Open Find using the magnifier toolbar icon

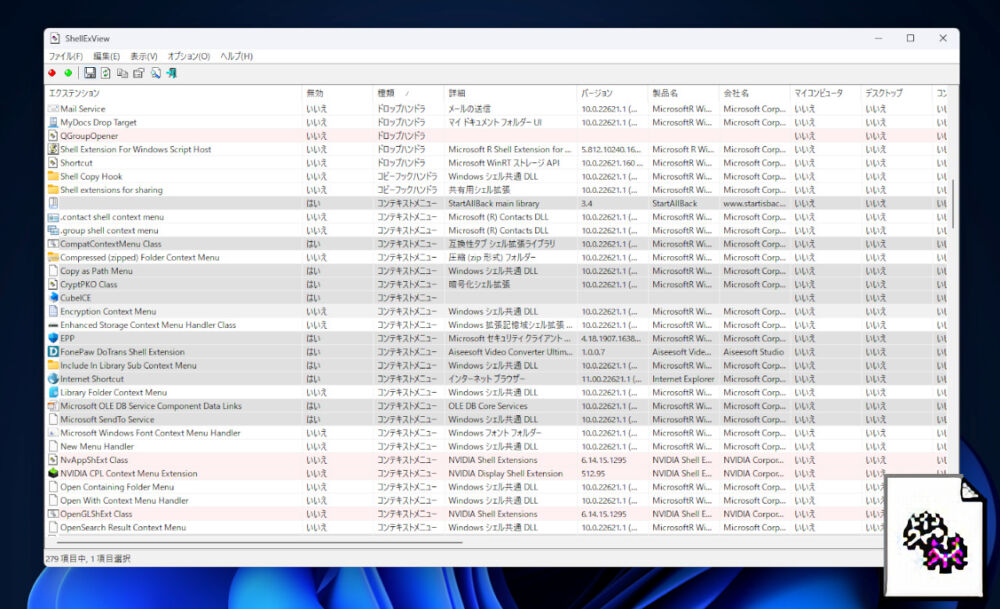coord(155,73)
